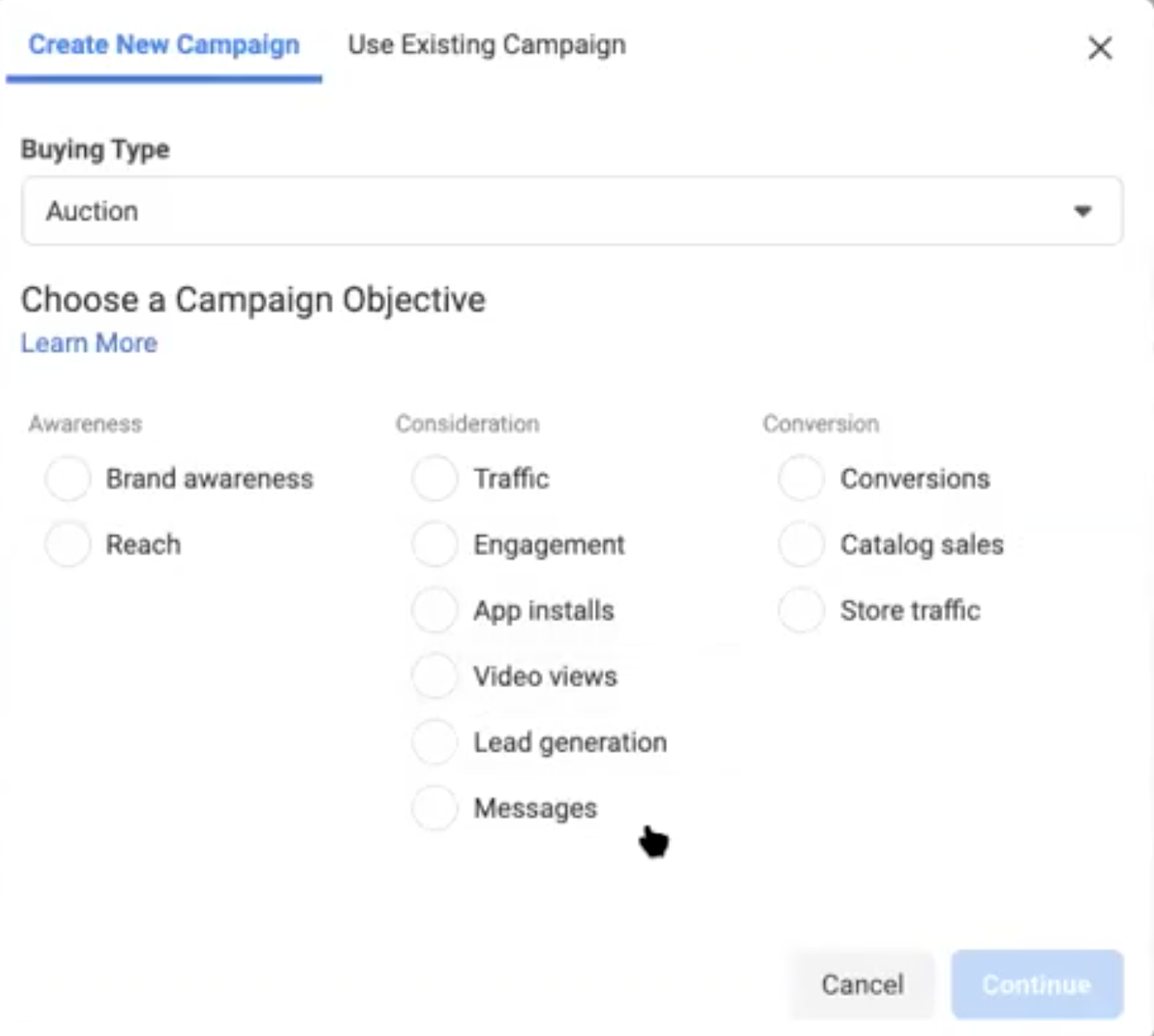Expand the Buying Type dropdown arrow
This screenshot has width=1154, height=1036.
[x=1082, y=211]
